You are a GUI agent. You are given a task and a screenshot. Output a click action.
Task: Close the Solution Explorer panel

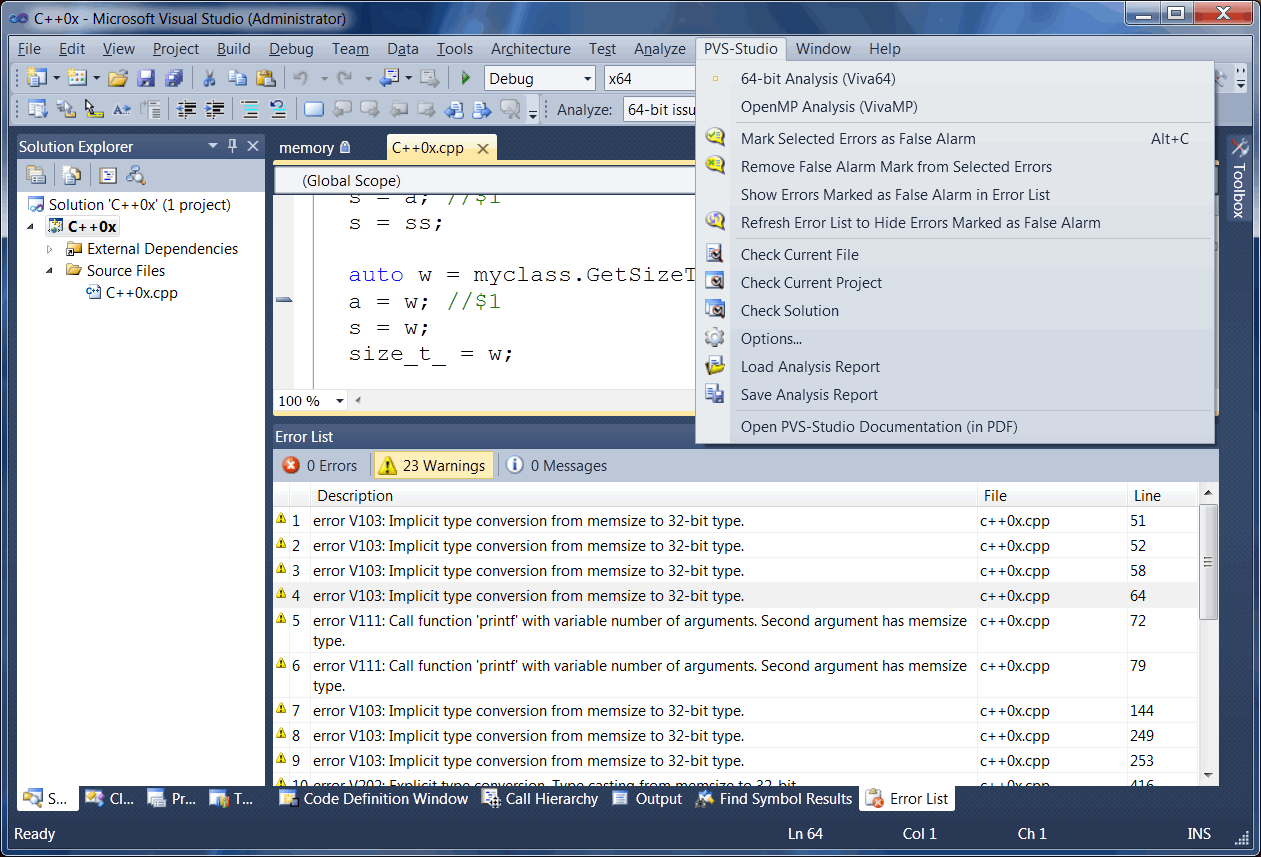(x=253, y=146)
